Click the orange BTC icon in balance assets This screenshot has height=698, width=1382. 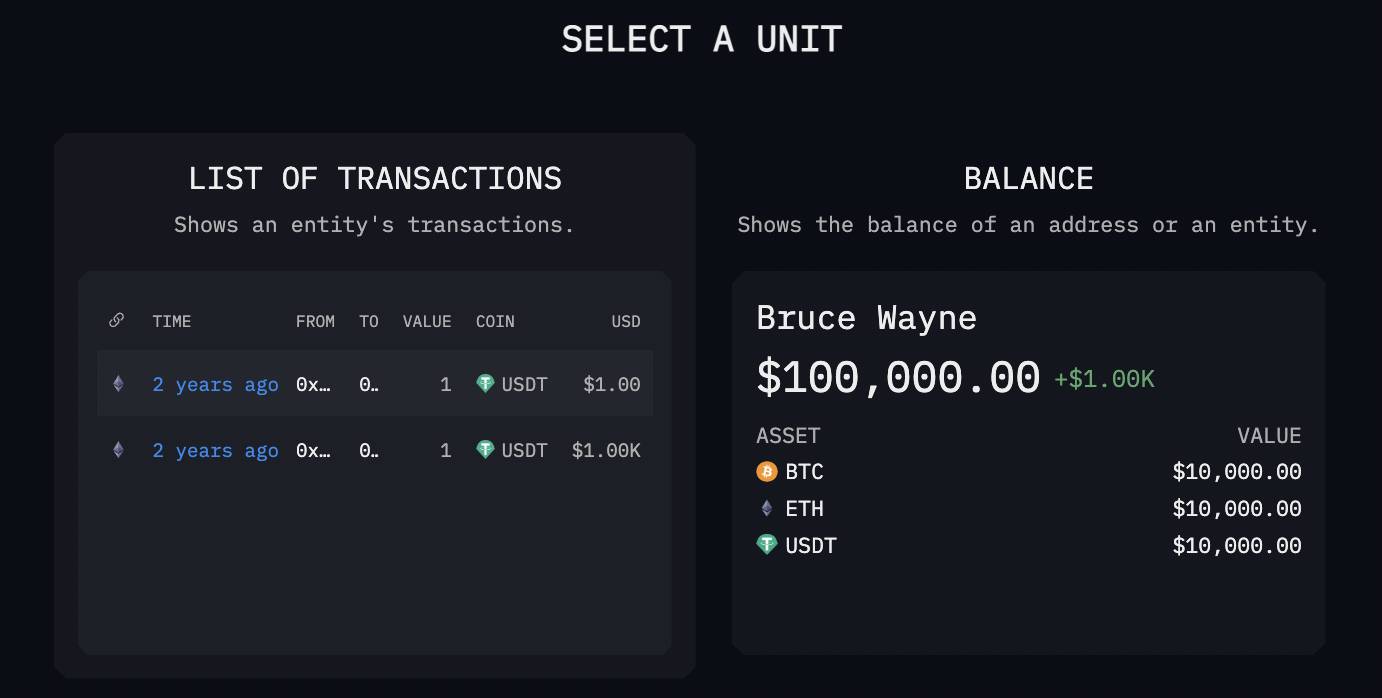click(x=767, y=471)
